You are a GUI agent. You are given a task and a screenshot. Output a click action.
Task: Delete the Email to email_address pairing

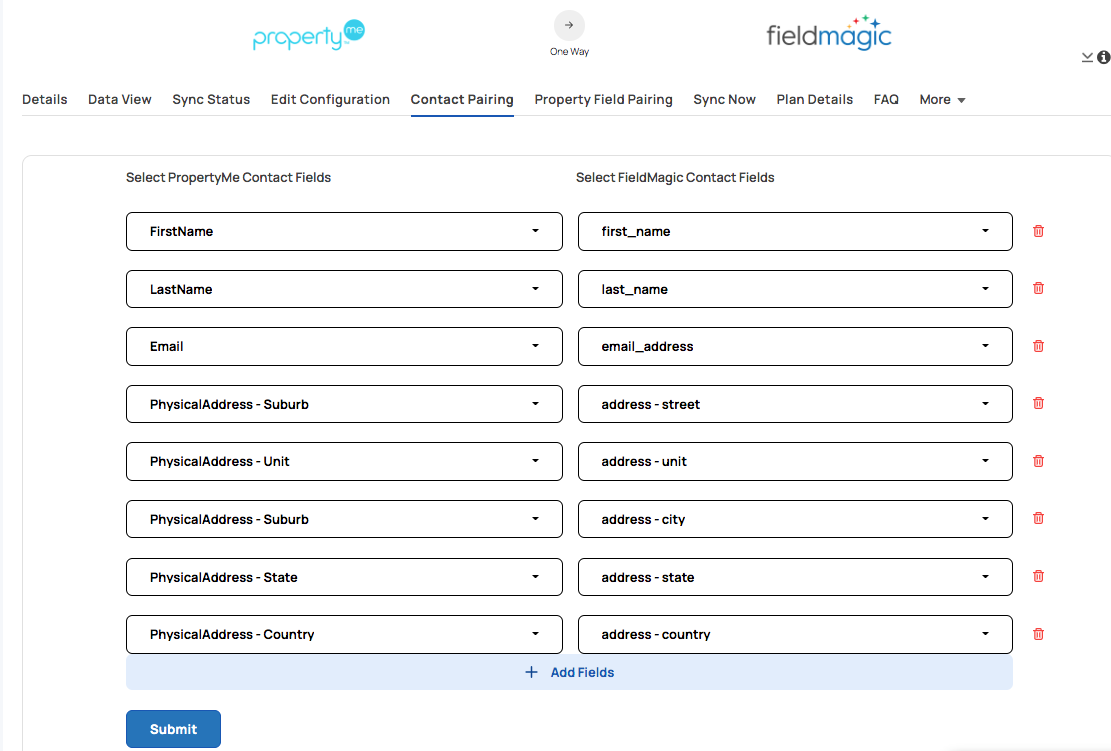click(x=1038, y=346)
